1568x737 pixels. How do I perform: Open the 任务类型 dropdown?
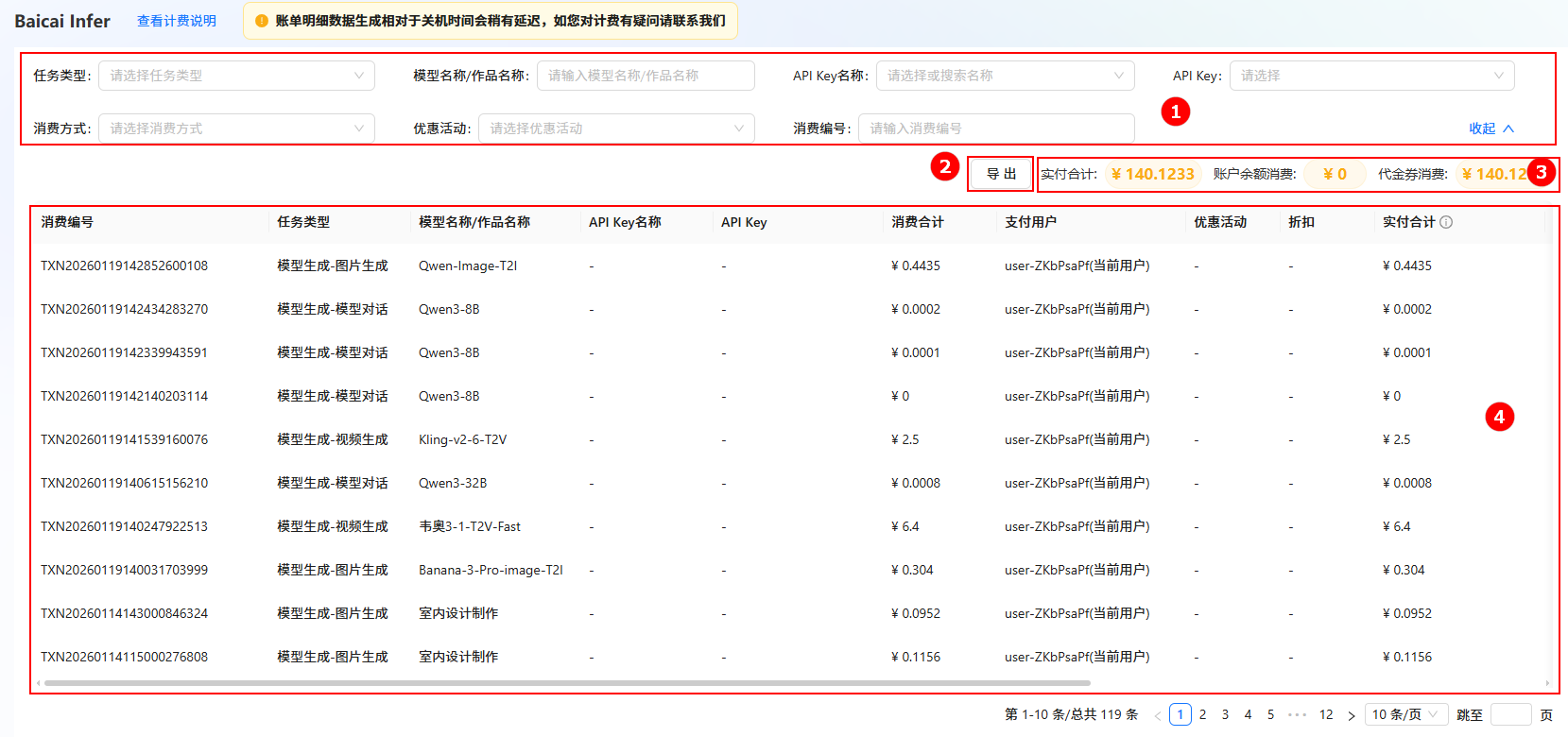pyautogui.click(x=237, y=76)
